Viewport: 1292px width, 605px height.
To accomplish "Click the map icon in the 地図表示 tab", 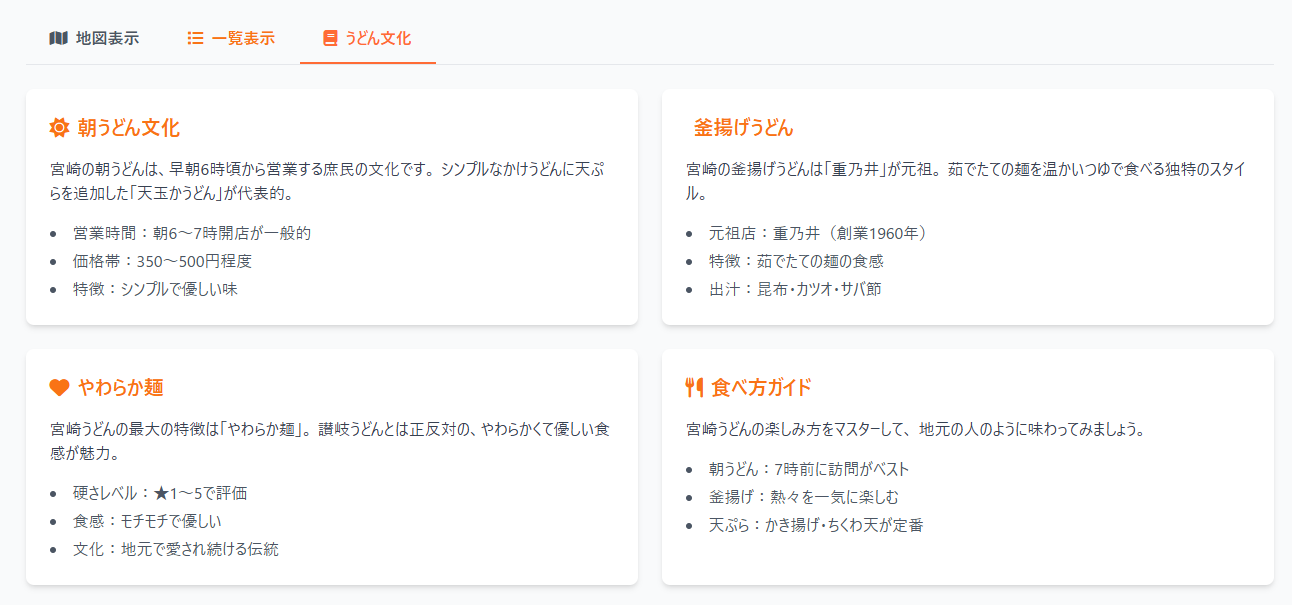I will [x=58, y=39].
